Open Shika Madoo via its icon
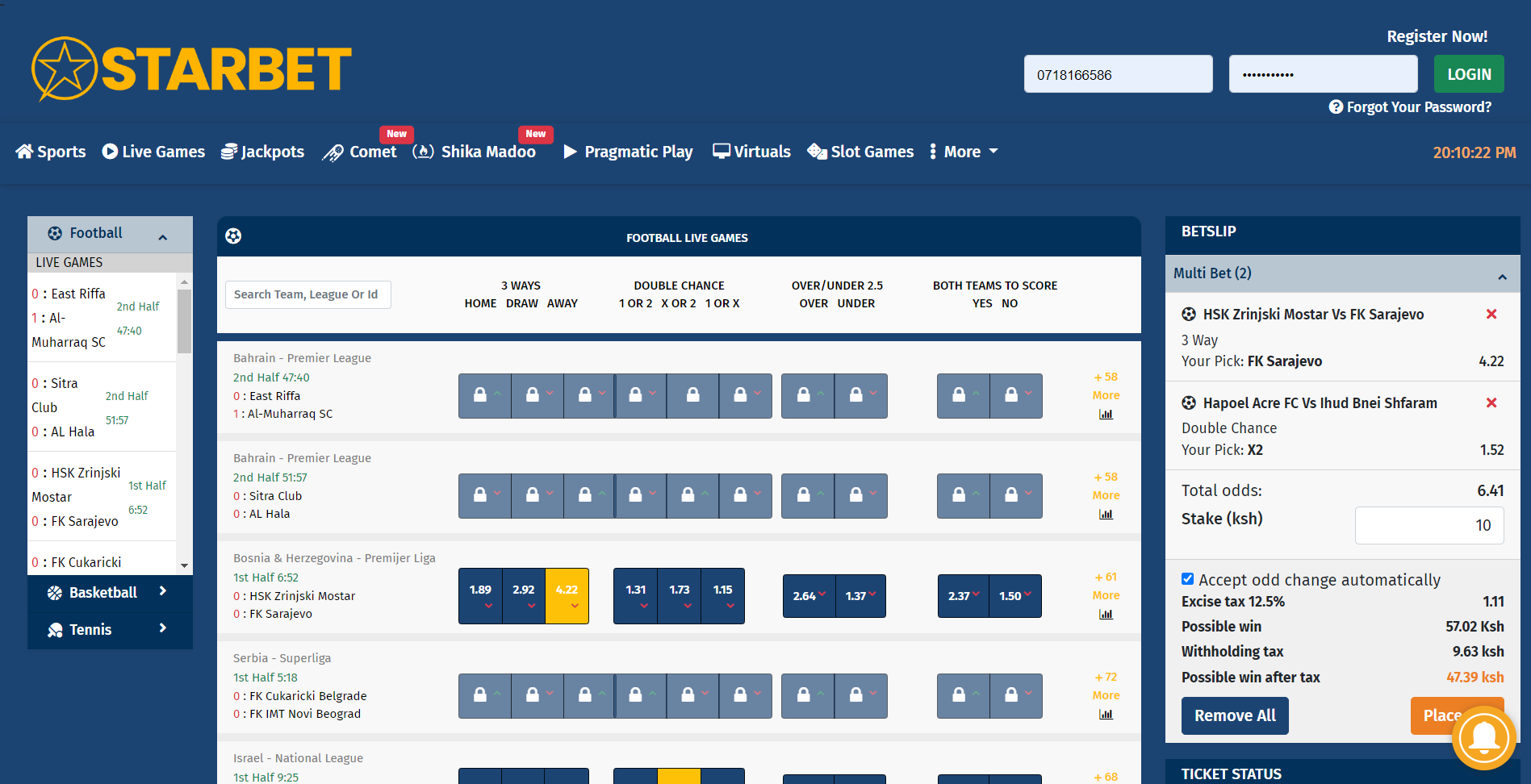 coord(423,152)
